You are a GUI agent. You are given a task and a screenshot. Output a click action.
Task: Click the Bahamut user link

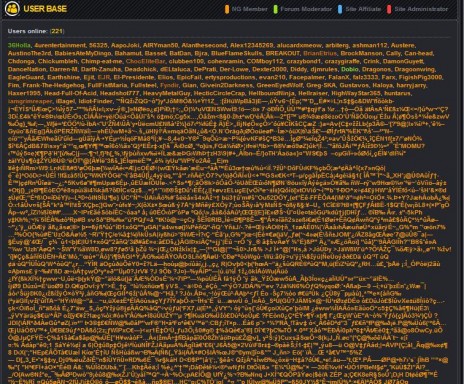[127, 53]
